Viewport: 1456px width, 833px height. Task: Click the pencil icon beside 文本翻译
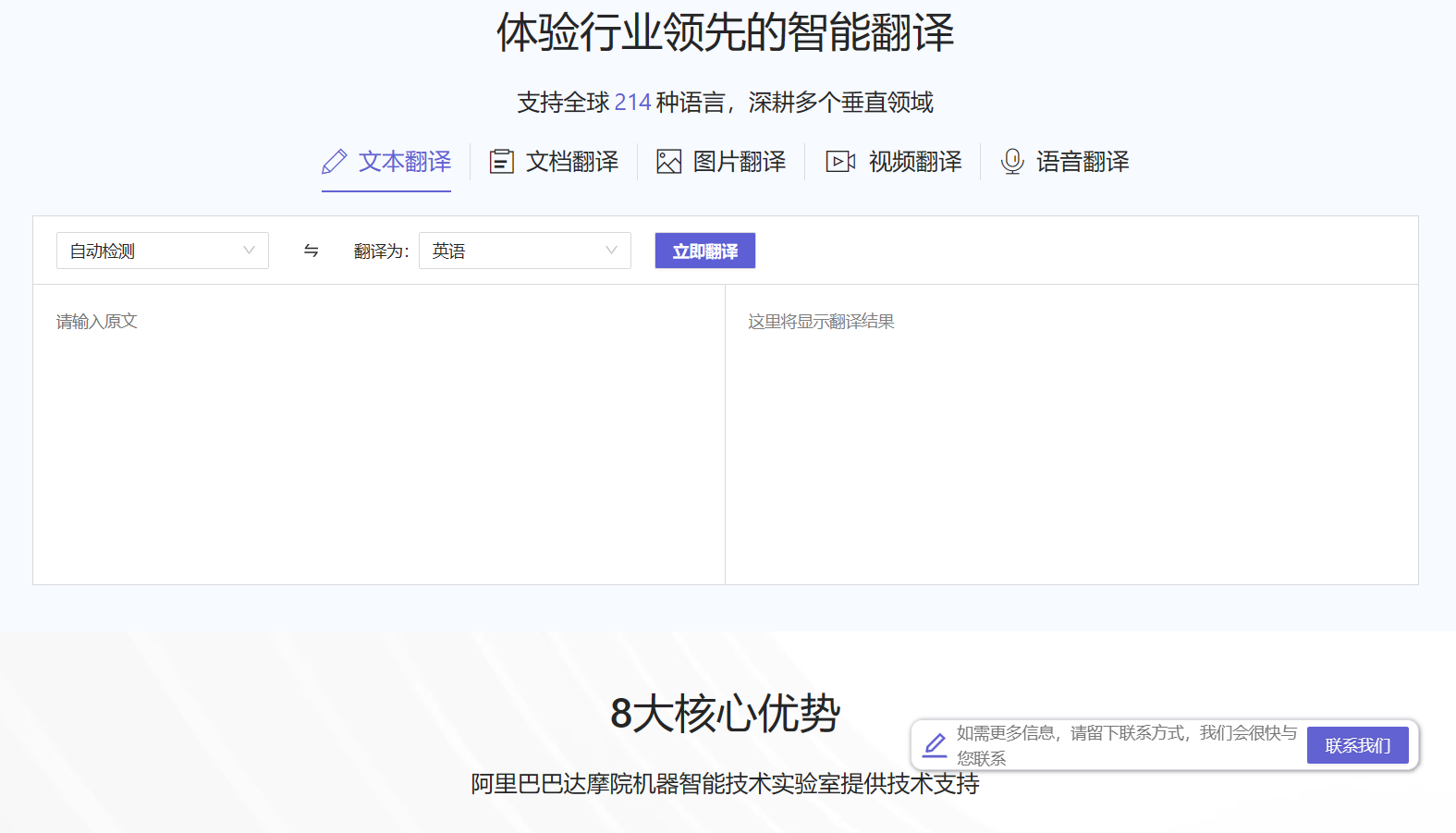pyautogui.click(x=335, y=162)
